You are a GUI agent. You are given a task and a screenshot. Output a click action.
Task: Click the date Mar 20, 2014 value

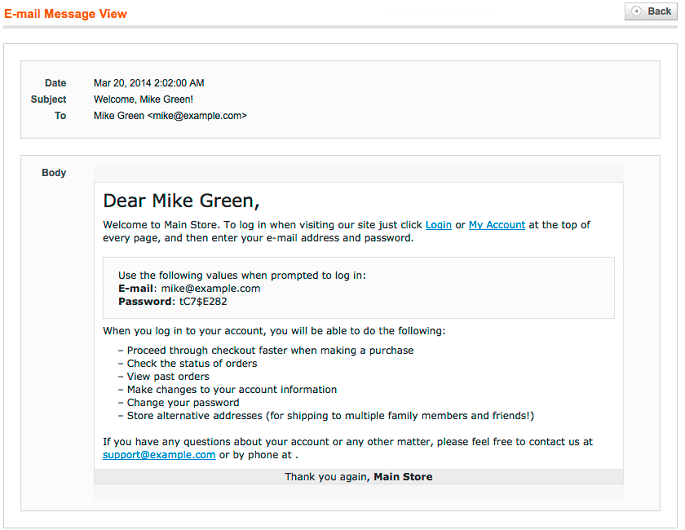pyautogui.click(x=149, y=83)
